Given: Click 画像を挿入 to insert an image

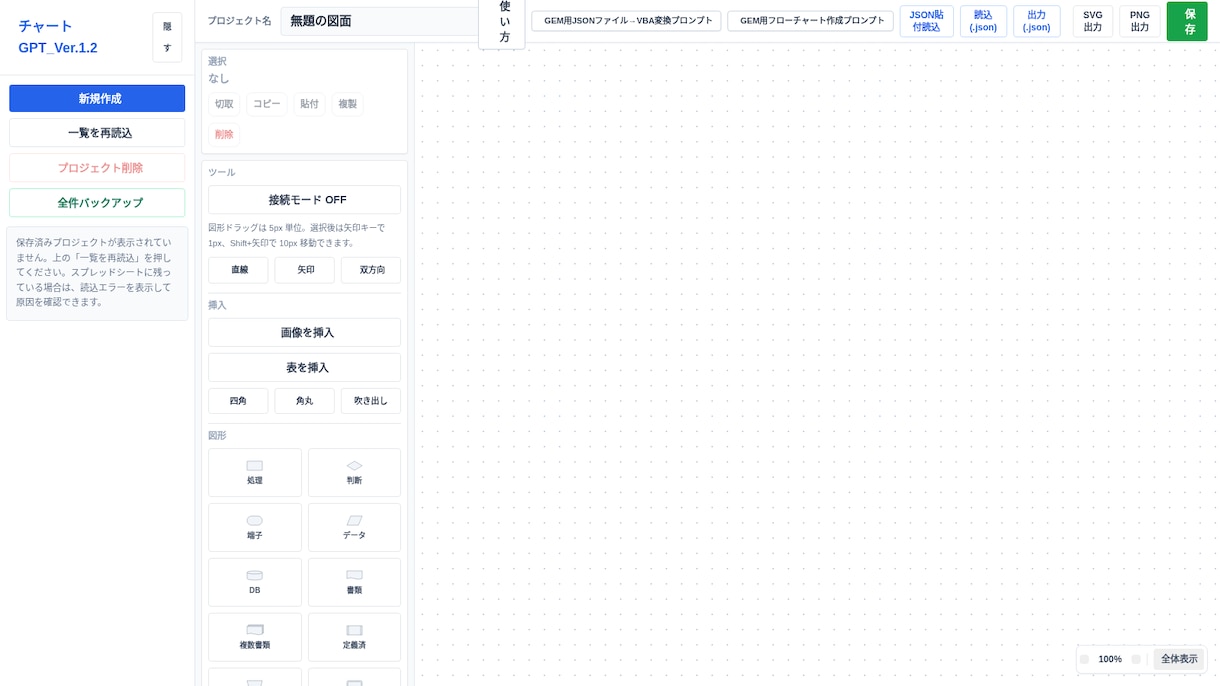Looking at the screenshot, I should click(304, 332).
